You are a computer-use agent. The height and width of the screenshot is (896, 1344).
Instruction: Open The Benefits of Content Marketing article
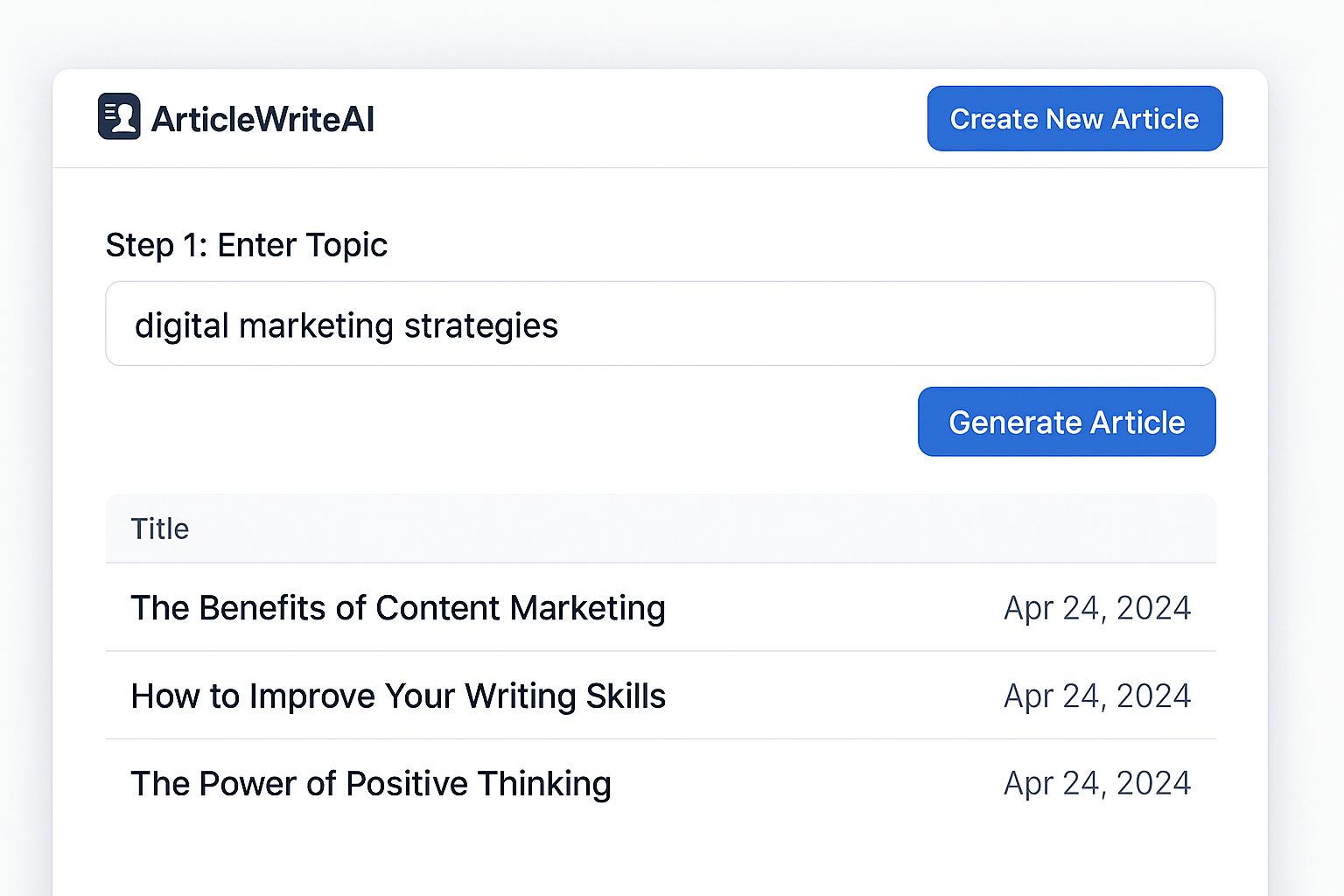pos(398,608)
